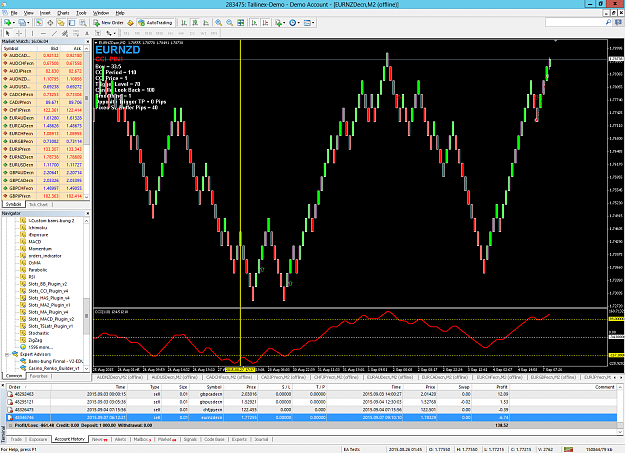Select the Fibonacci Retracement tool
Screen dimensions: 625x453
(x=76, y=33)
